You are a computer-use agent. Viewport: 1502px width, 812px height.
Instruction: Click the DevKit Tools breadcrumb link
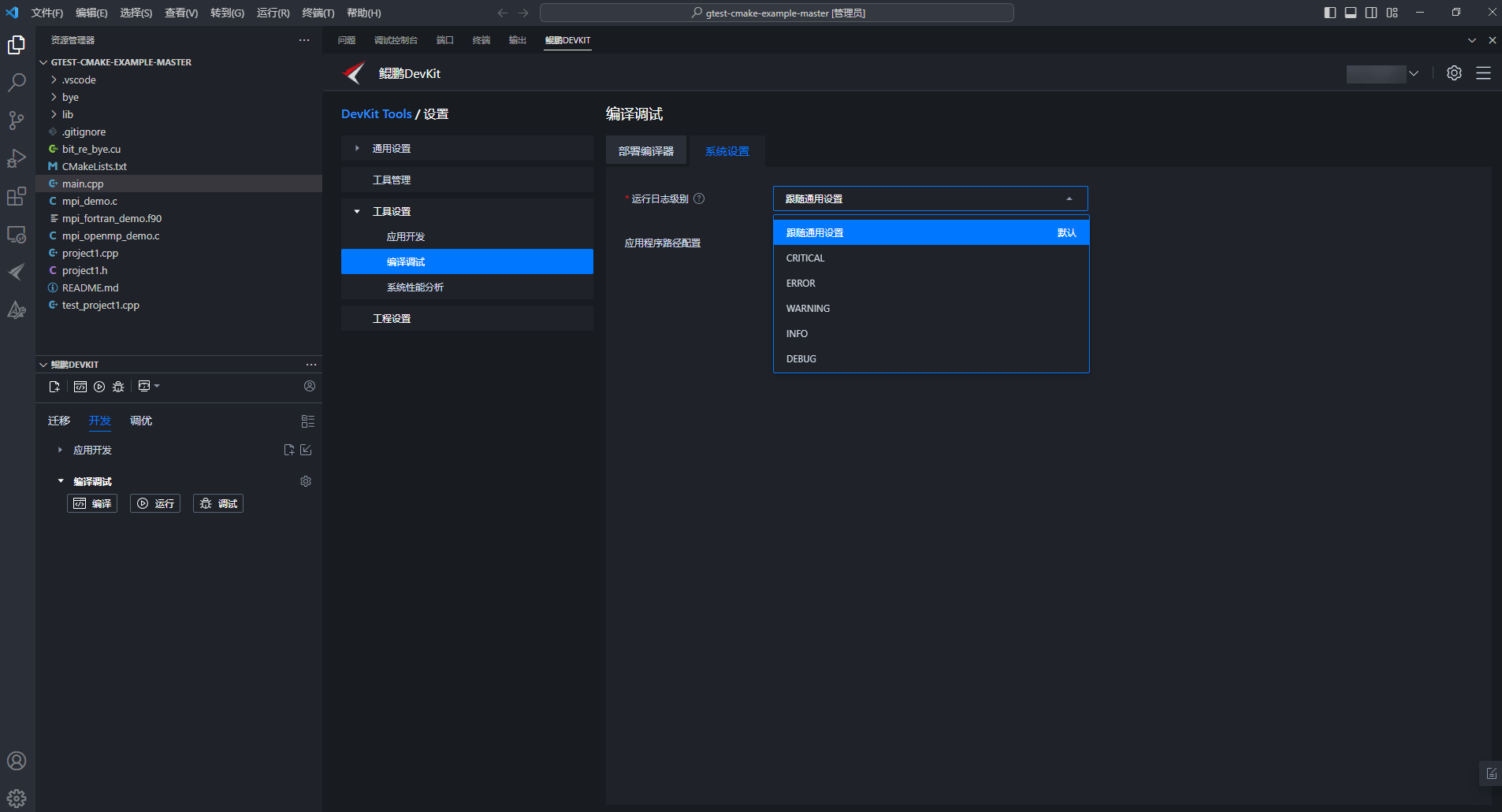click(x=377, y=114)
